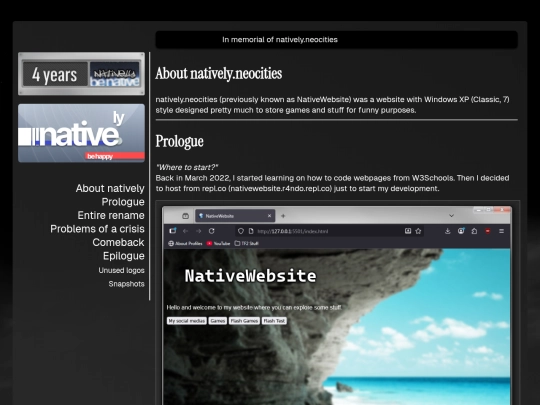
Task: Click the new tab plus icon
Action: (x=283, y=216)
